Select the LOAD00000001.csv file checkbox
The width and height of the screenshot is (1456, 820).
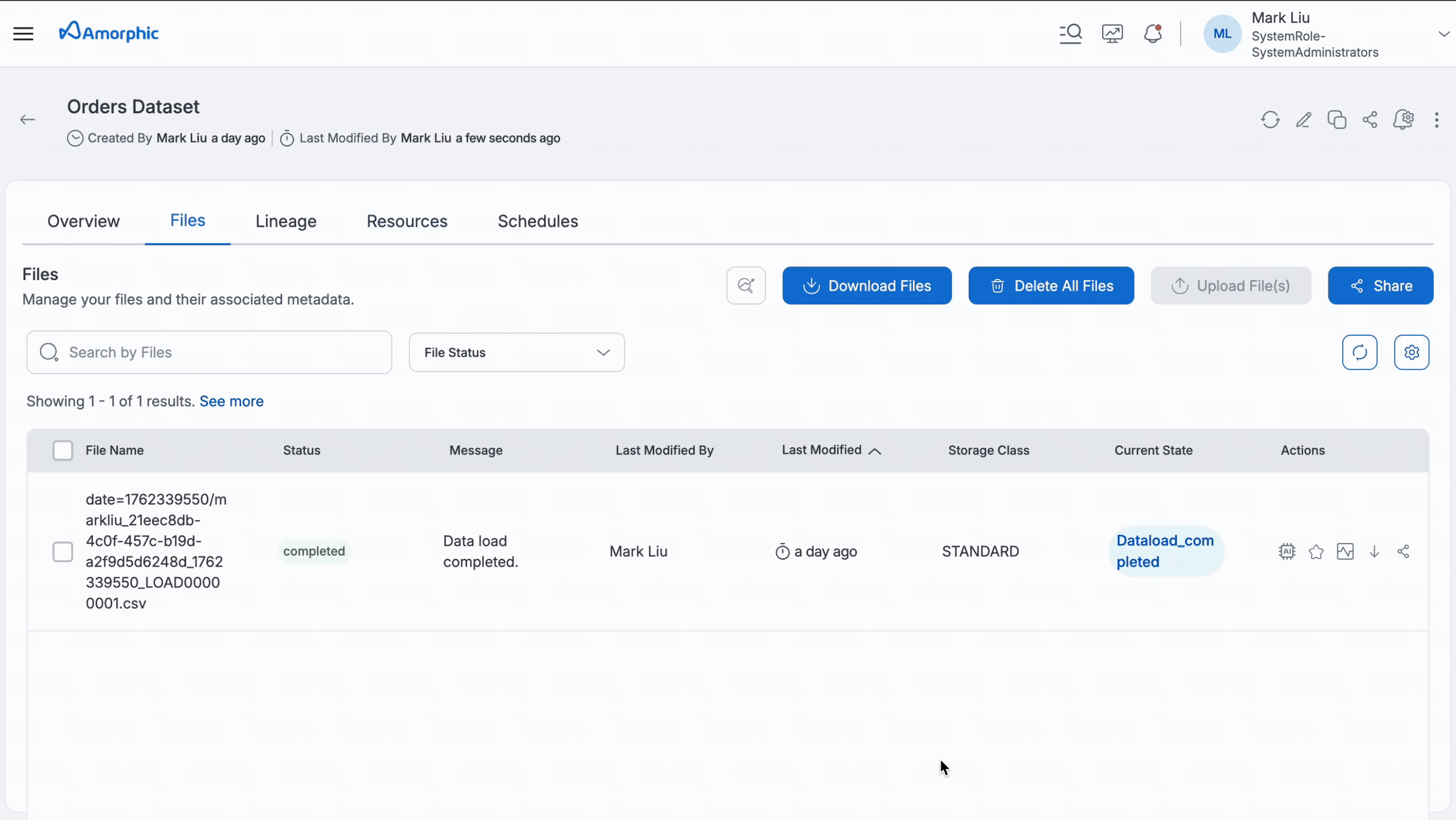pyautogui.click(x=63, y=552)
